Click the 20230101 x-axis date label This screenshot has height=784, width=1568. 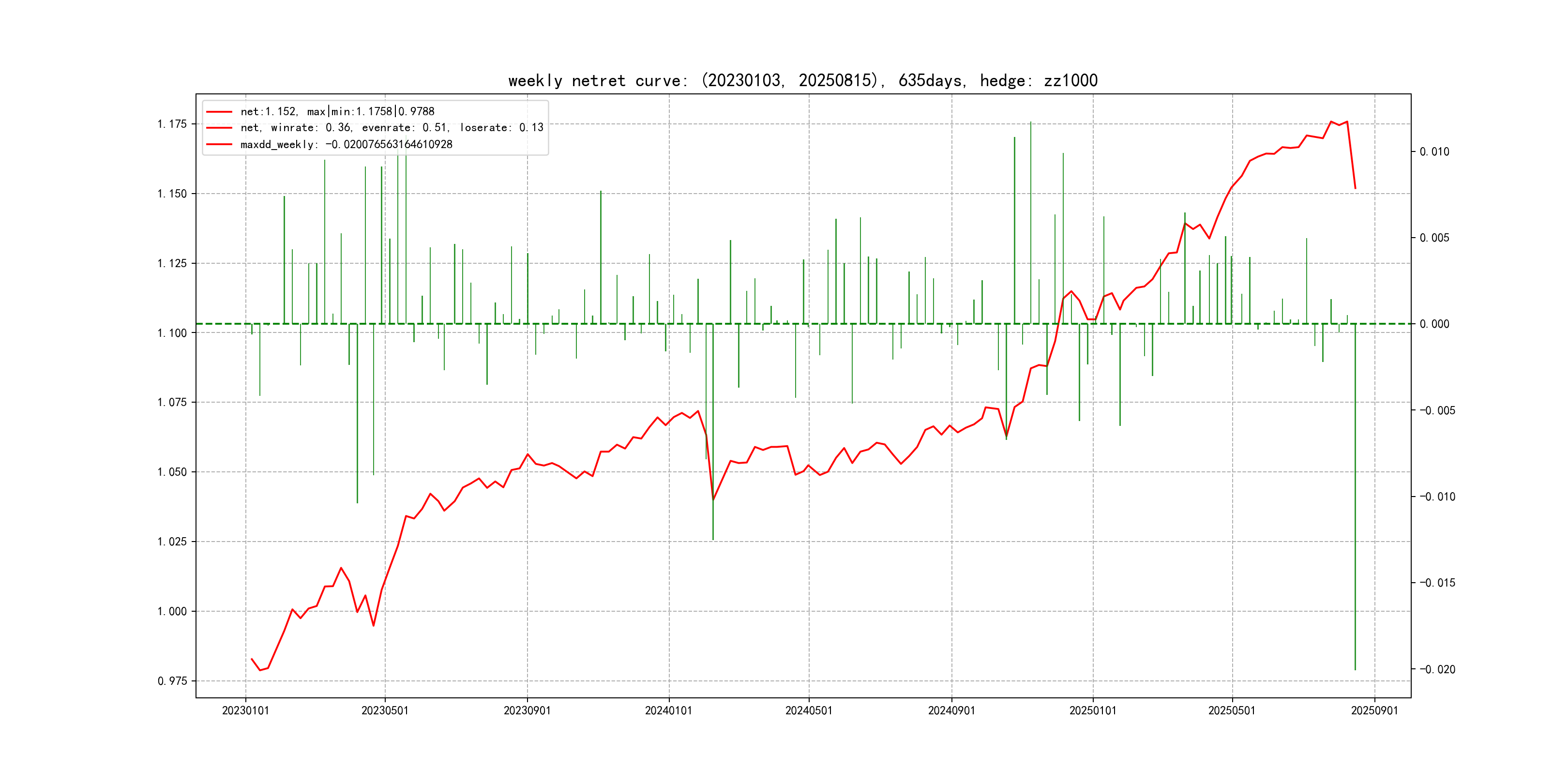point(245,710)
